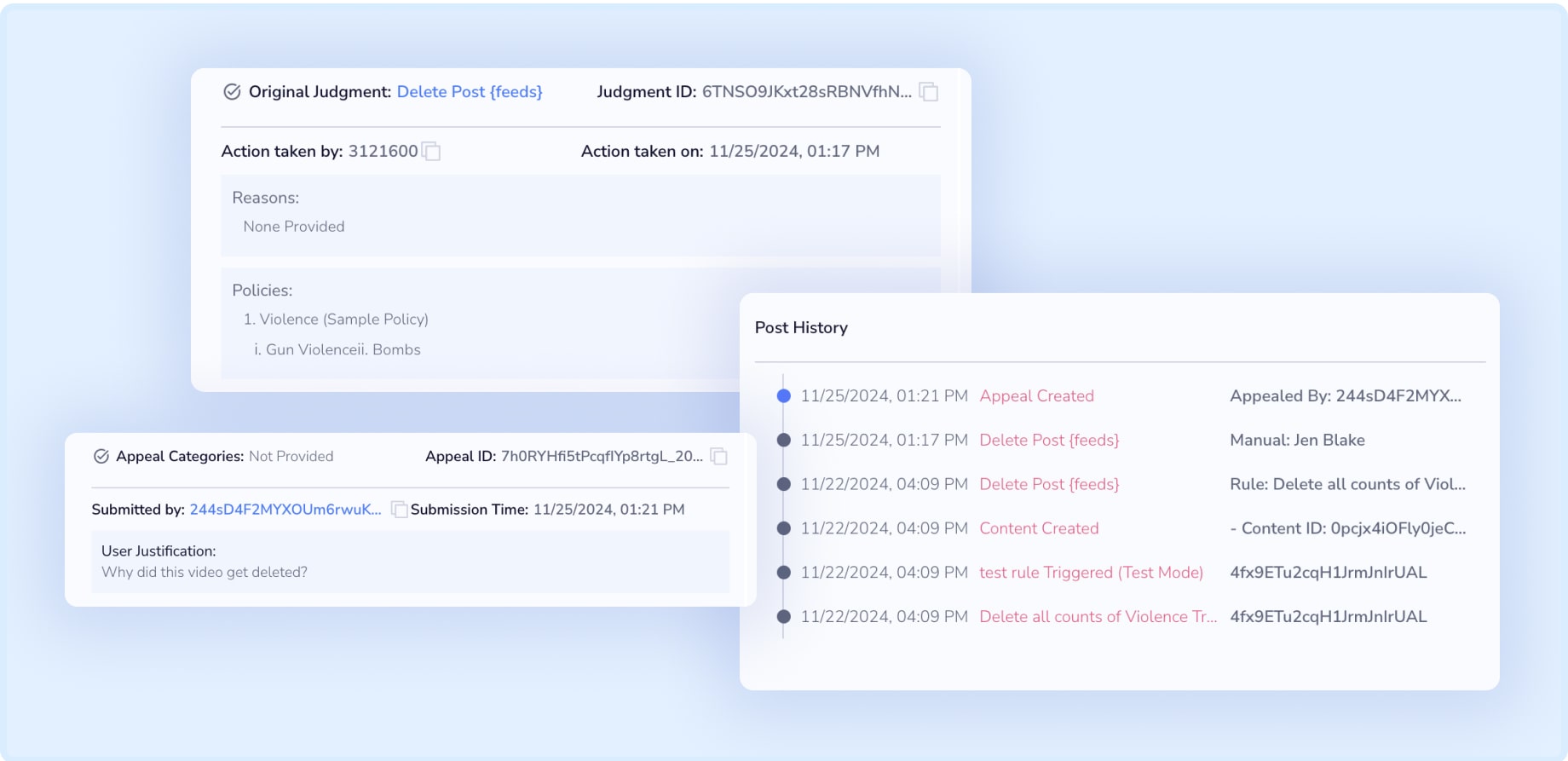The image size is (1568, 761).
Task: Open test rule Triggered (Test Mode) event
Action: (1091, 573)
